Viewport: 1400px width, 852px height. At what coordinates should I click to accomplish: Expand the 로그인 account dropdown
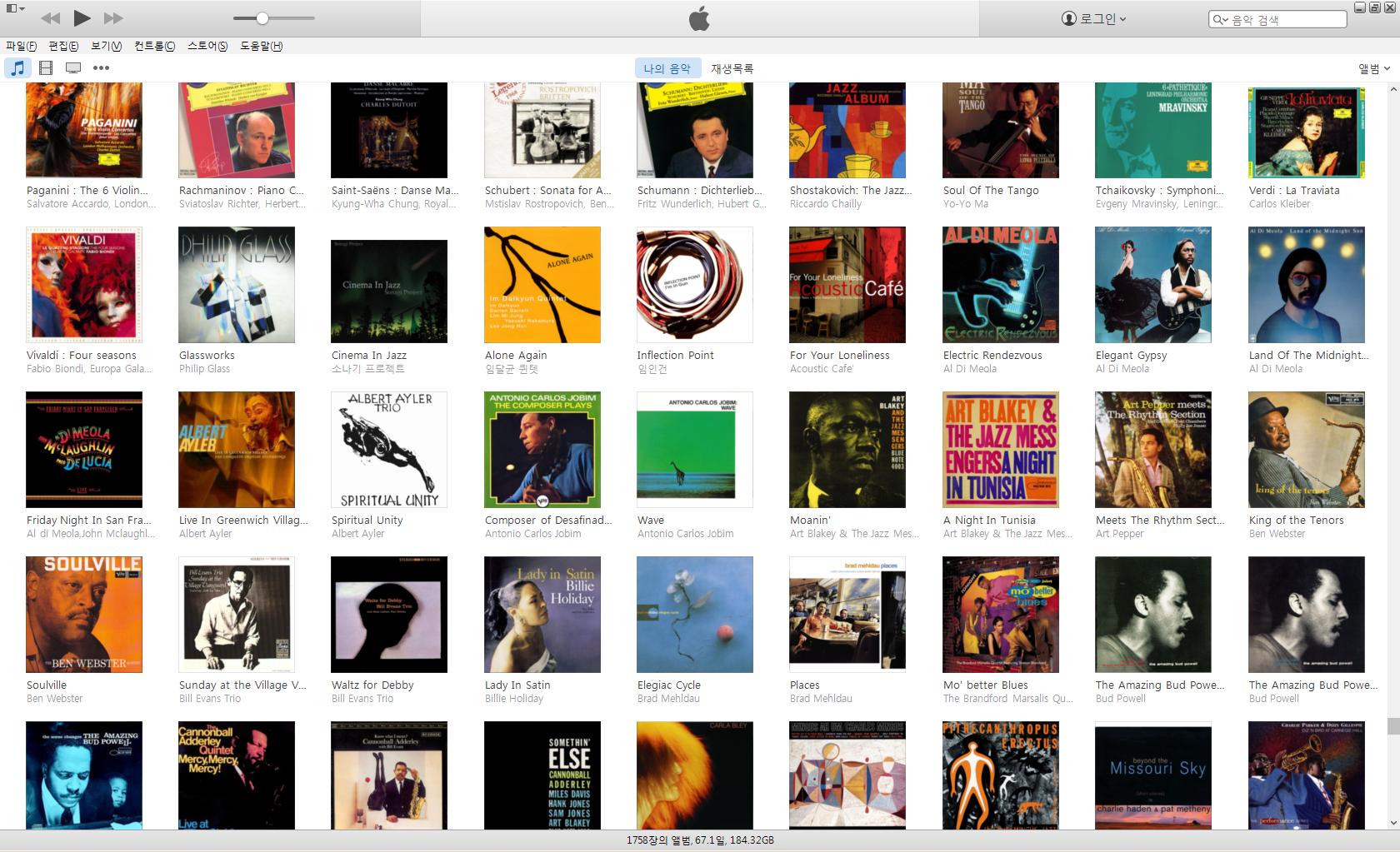[x=1093, y=18]
